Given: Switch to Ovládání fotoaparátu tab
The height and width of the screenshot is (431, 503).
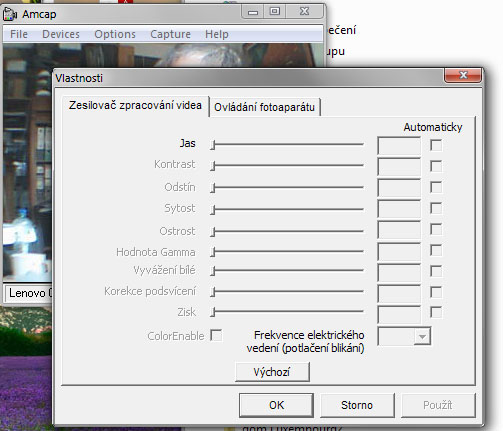Looking at the screenshot, I should click(264, 107).
